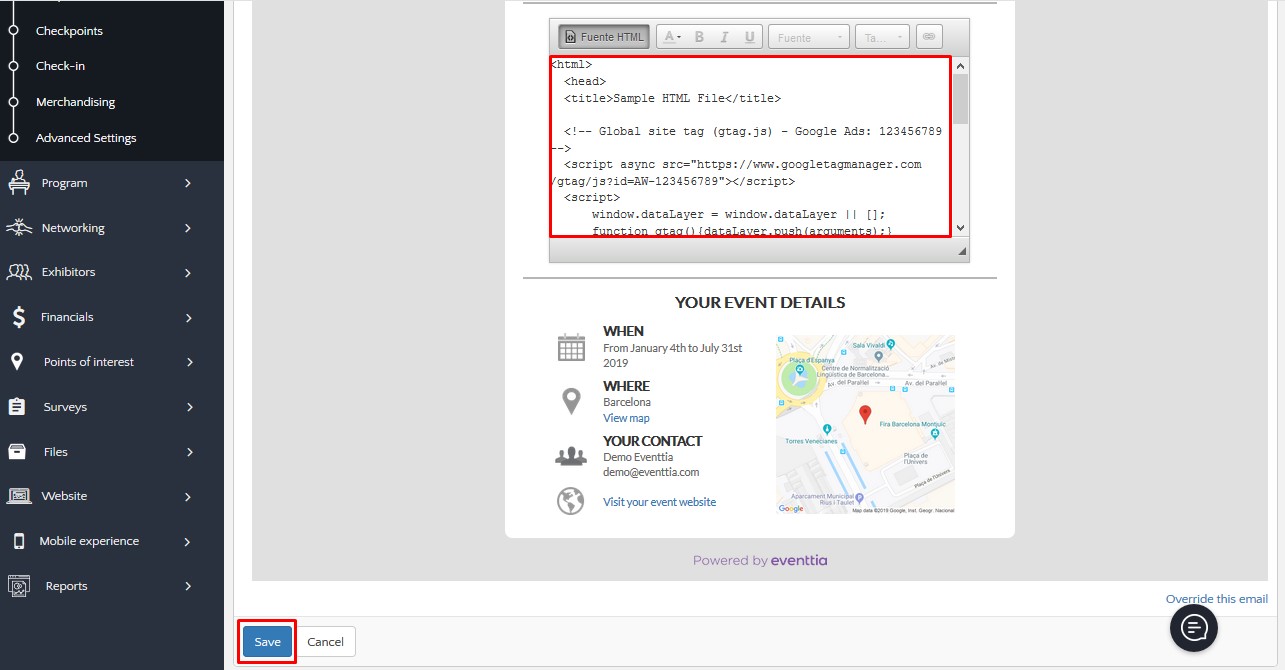Click the insert link icon
Screen dimensions: 1285x670
coord(928,37)
